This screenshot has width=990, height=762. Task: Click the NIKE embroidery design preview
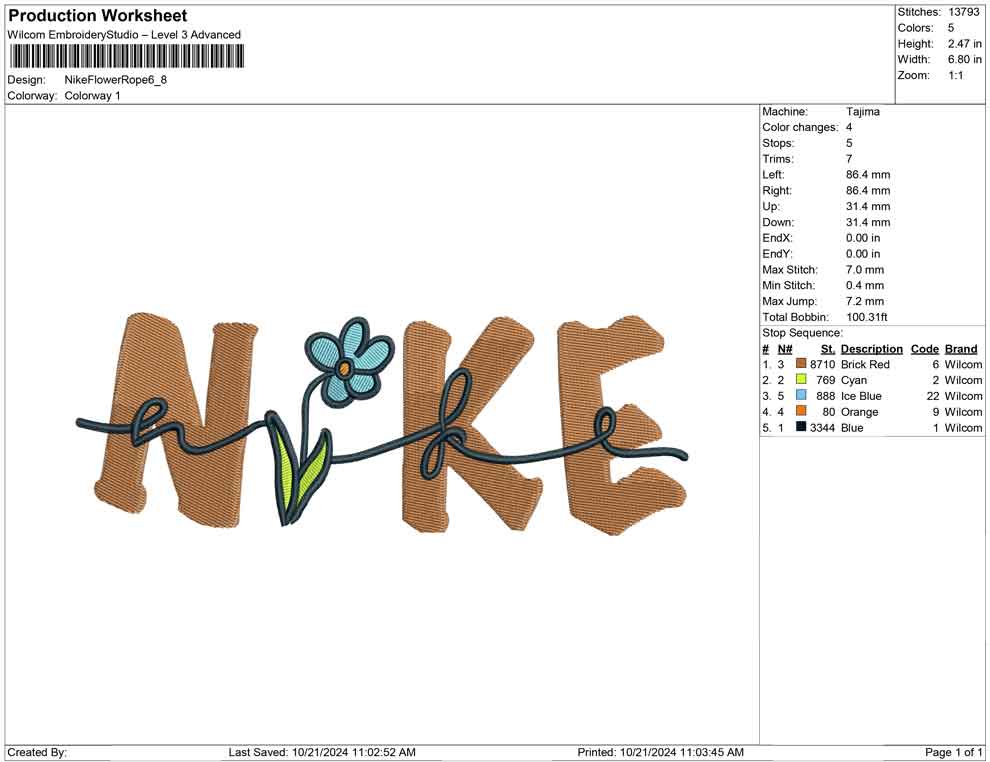tap(383, 424)
